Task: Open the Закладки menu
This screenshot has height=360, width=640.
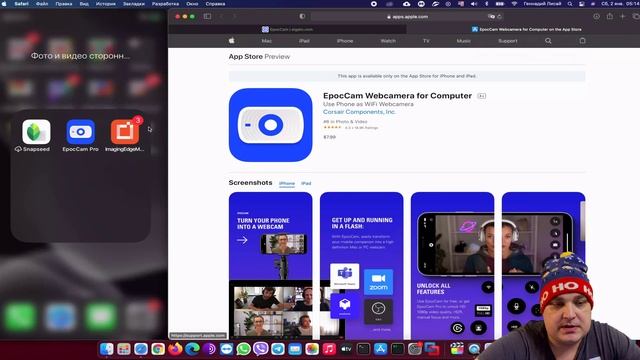Action: tap(134, 4)
